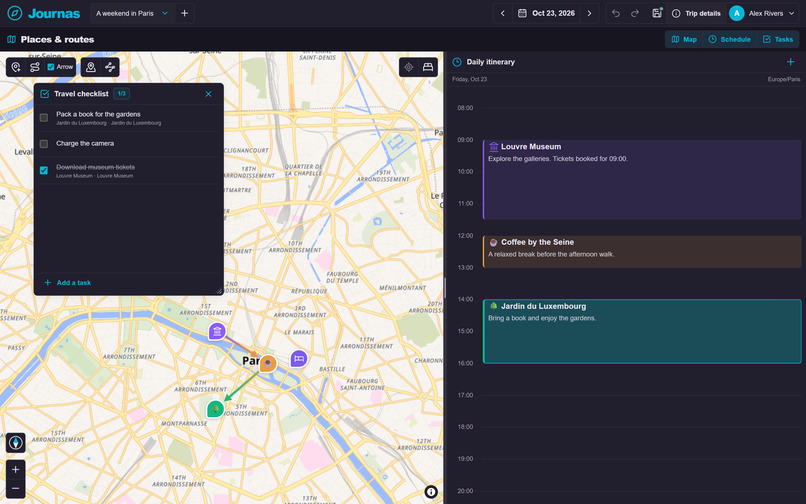The image size is (806, 504).
Task: Add a new trip with the plus button
Action: point(185,13)
